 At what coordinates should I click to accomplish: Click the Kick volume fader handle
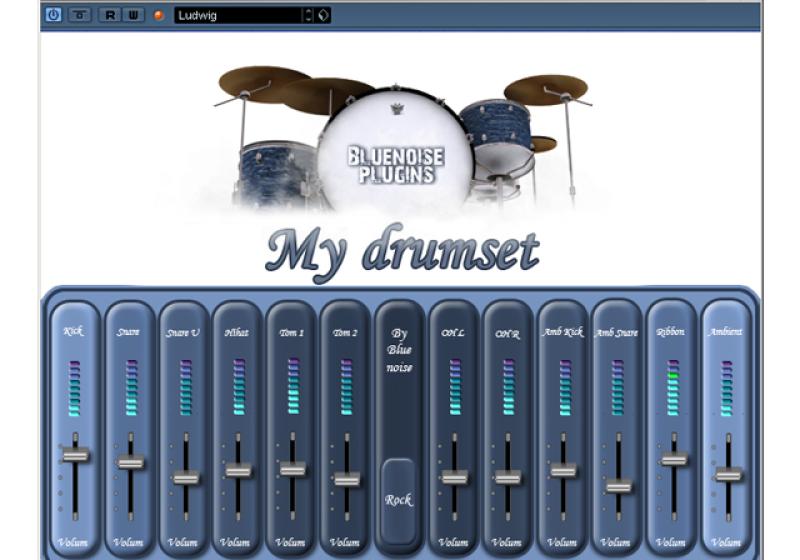click(x=75, y=455)
